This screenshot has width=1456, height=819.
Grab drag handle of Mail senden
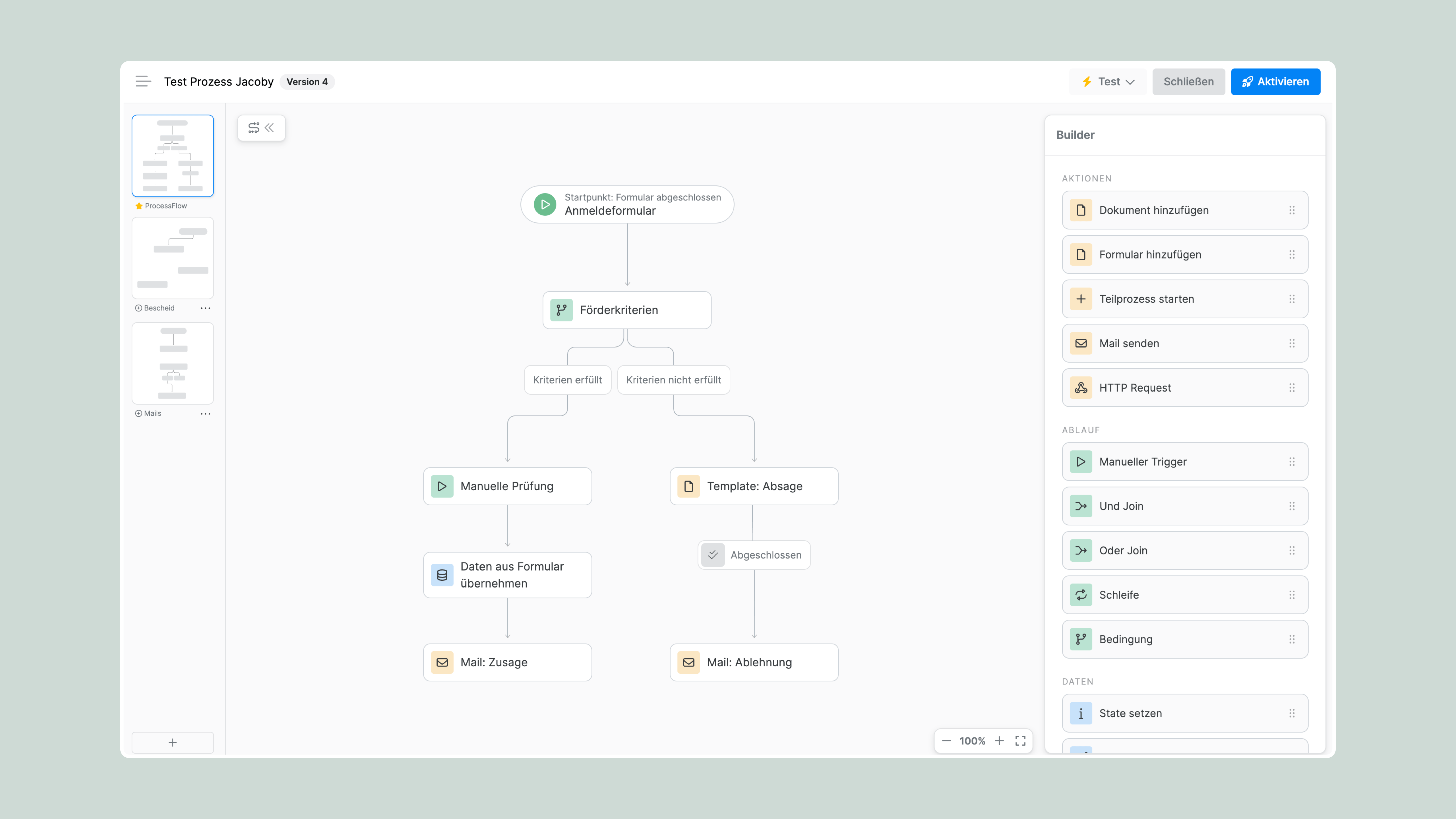[1292, 343]
